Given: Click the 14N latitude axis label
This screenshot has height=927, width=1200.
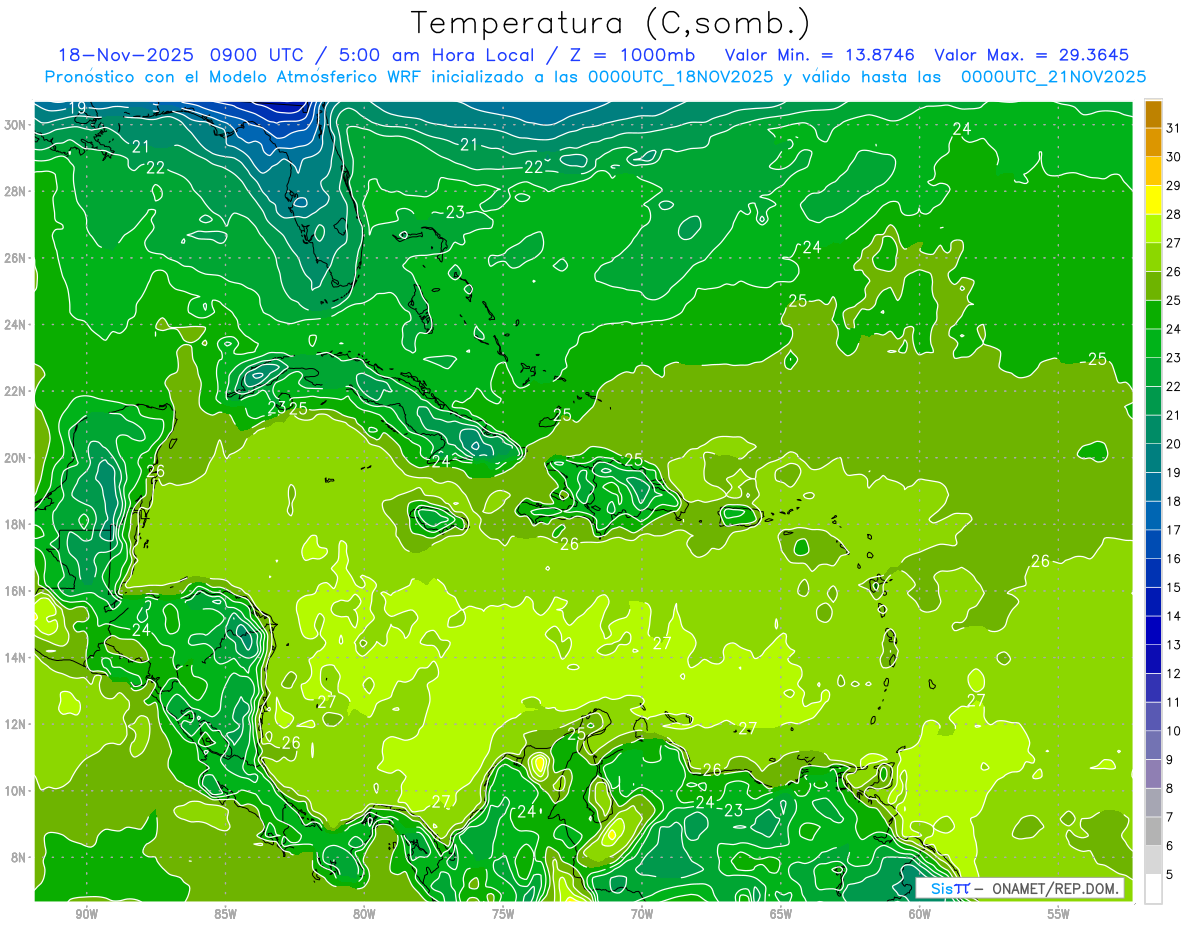Looking at the screenshot, I should (16, 658).
